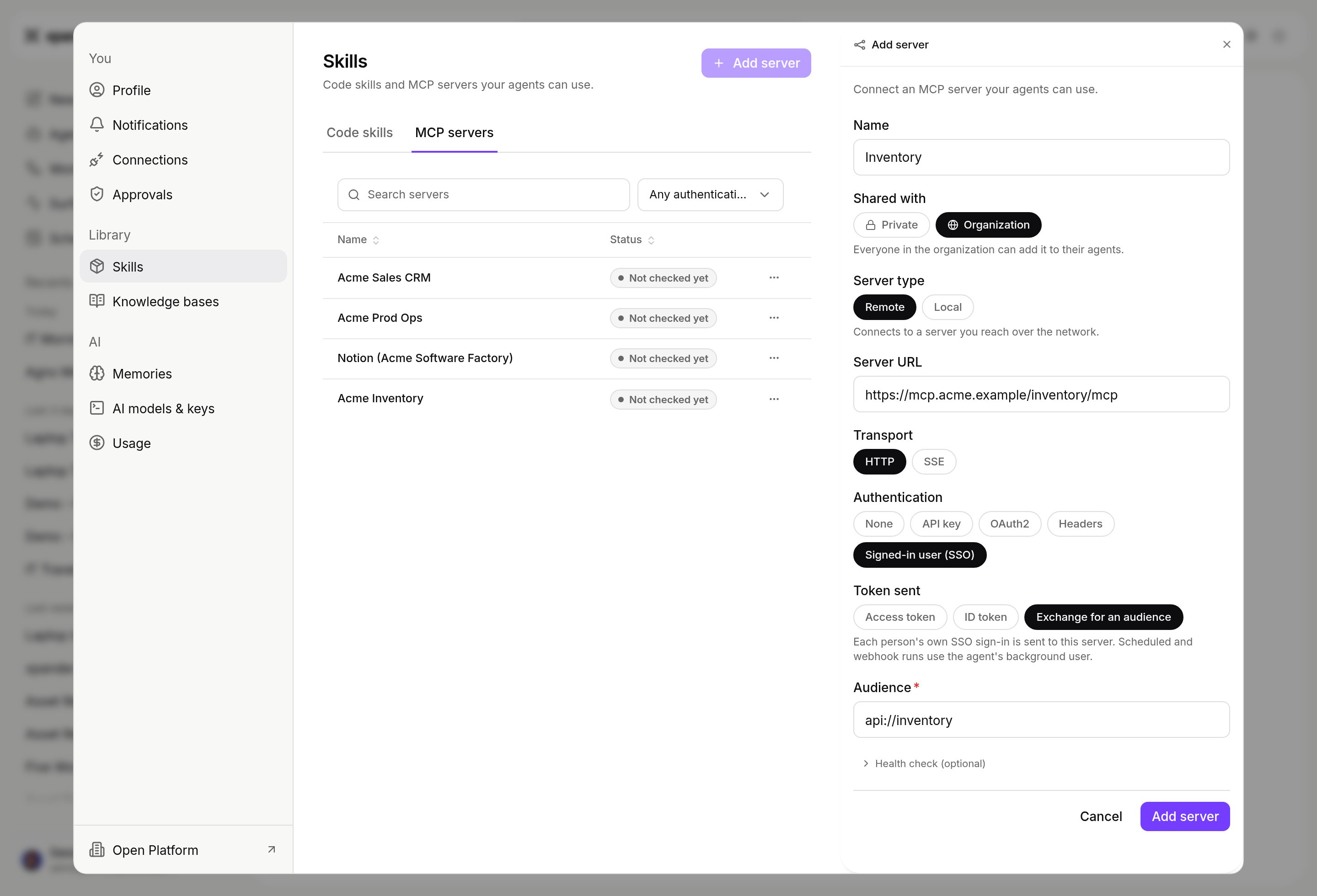Choose Local server type

click(948, 307)
